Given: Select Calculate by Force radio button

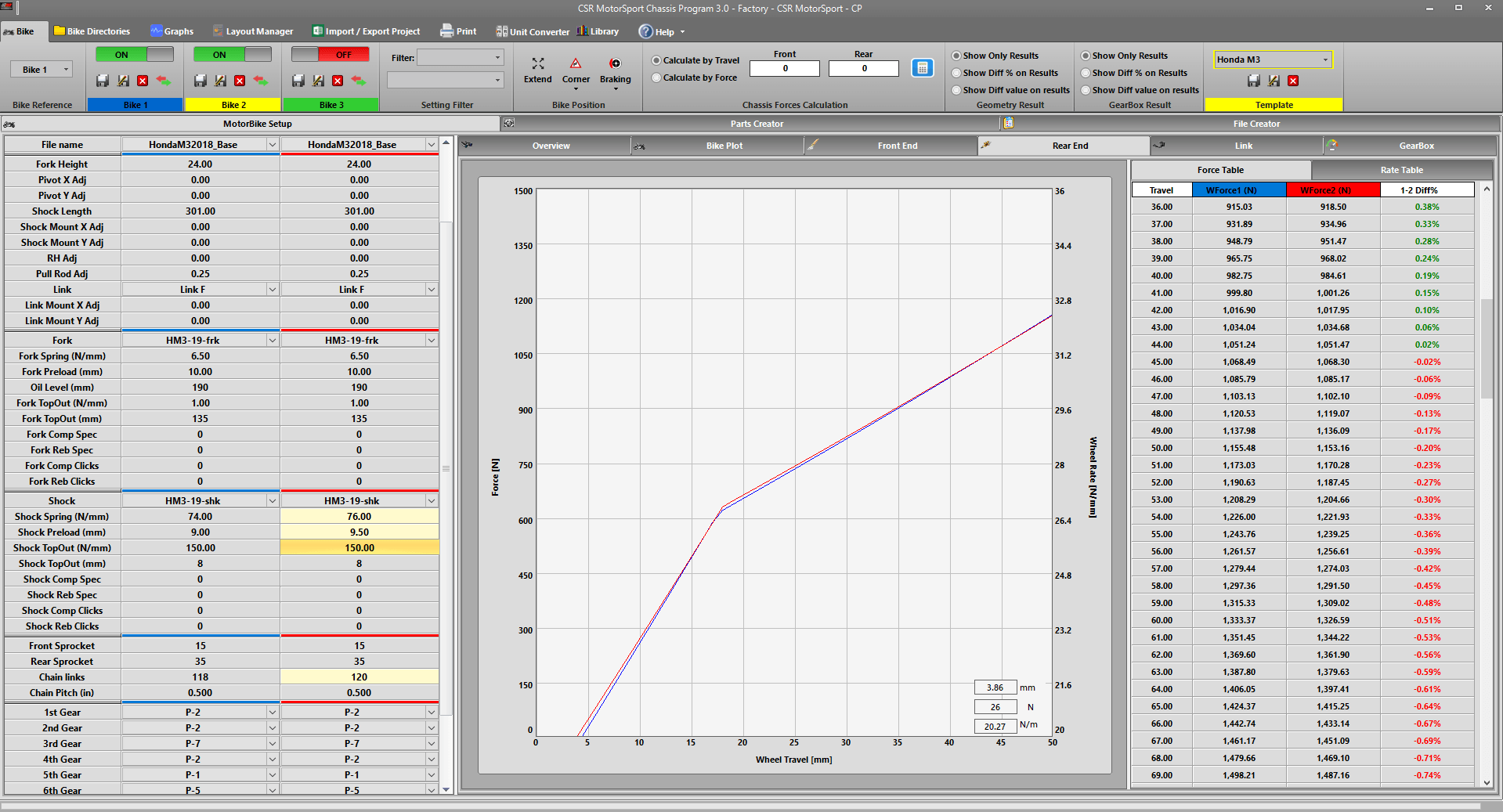Looking at the screenshot, I should [x=657, y=78].
